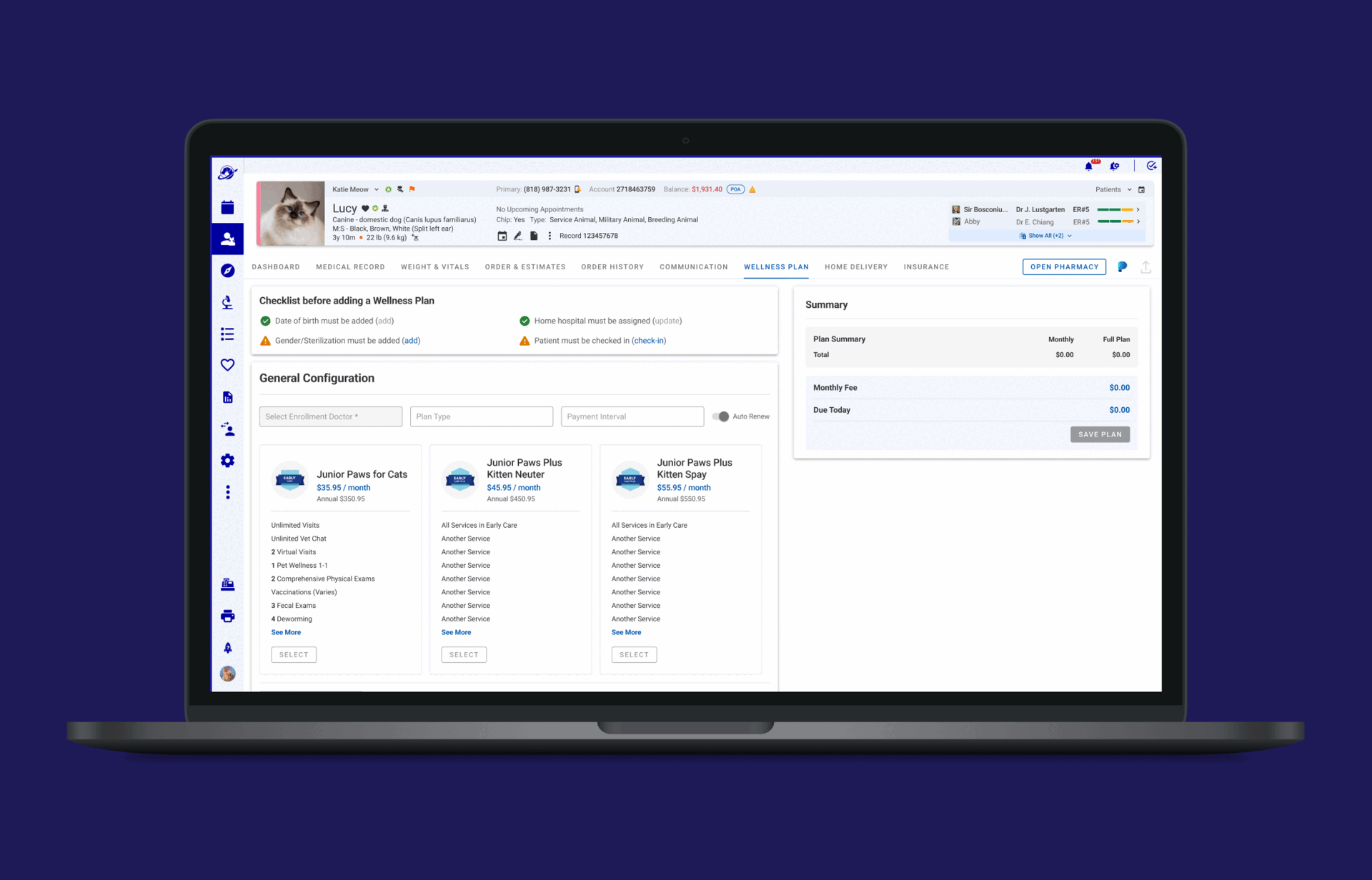
Task: Click the printer icon in sidebar
Action: pos(227,616)
